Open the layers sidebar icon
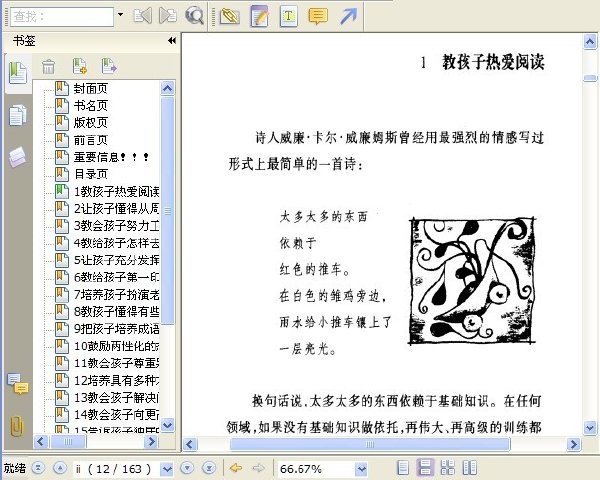 click(x=18, y=157)
